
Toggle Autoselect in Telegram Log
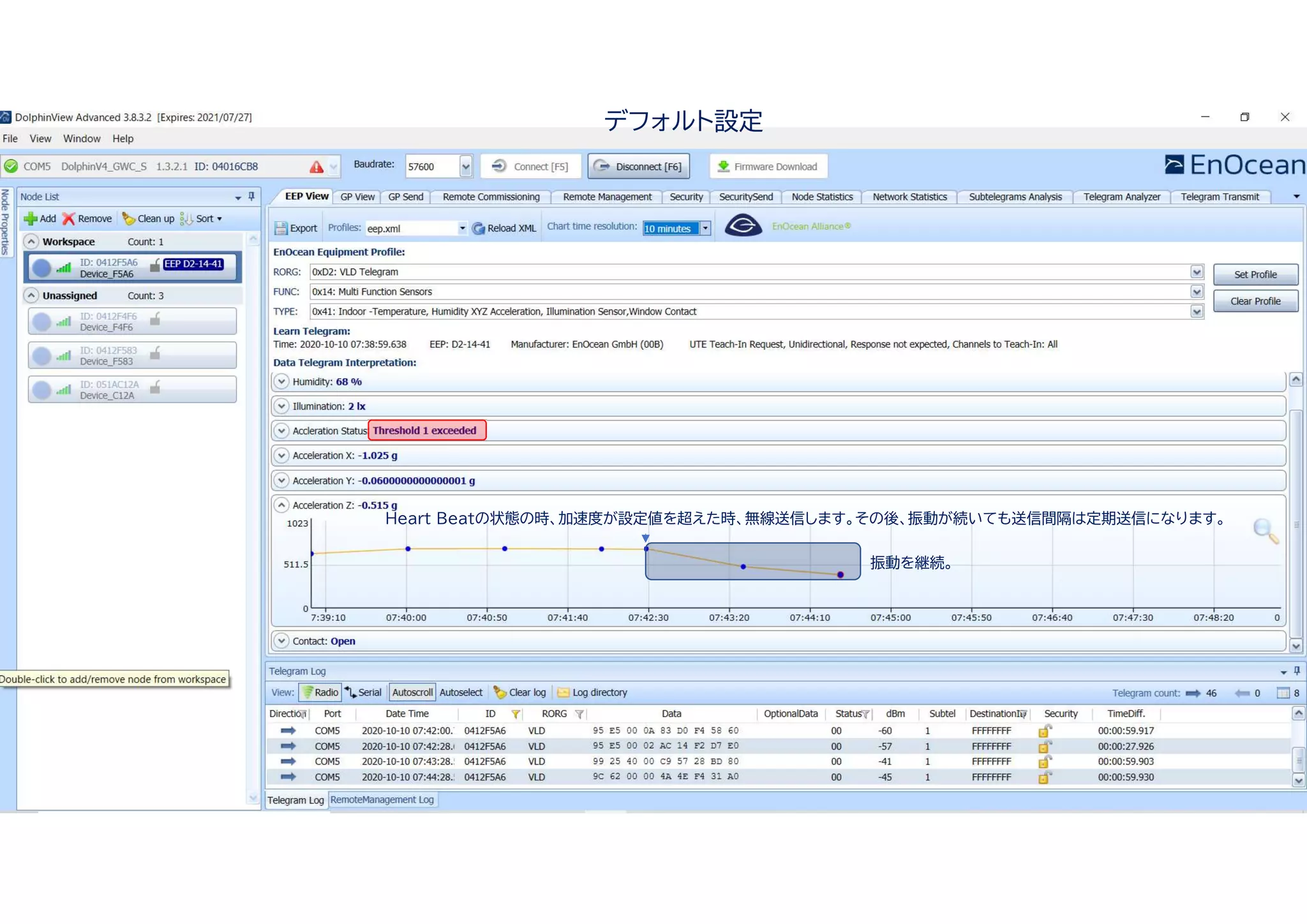click(461, 692)
